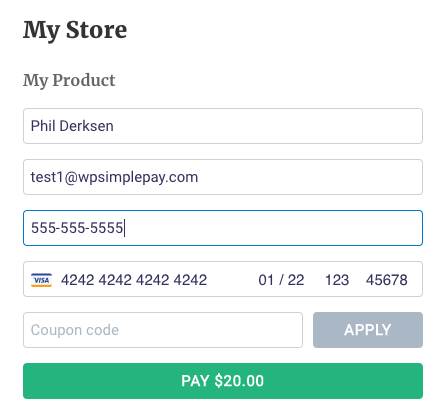
Task: Click blank space between card number and expiry
Action: click(x=233, y=280)
